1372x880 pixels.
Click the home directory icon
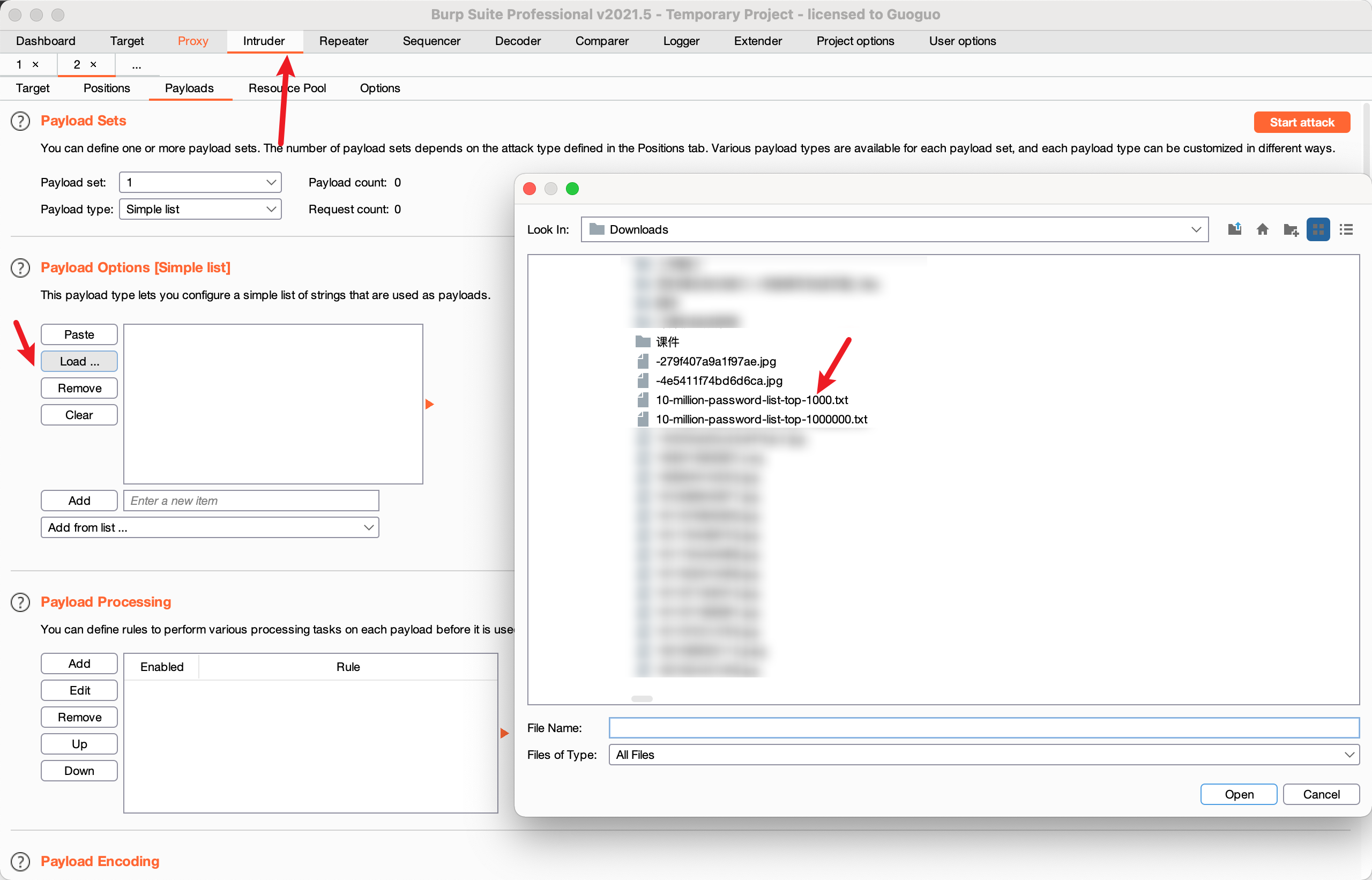(1262, 229)
